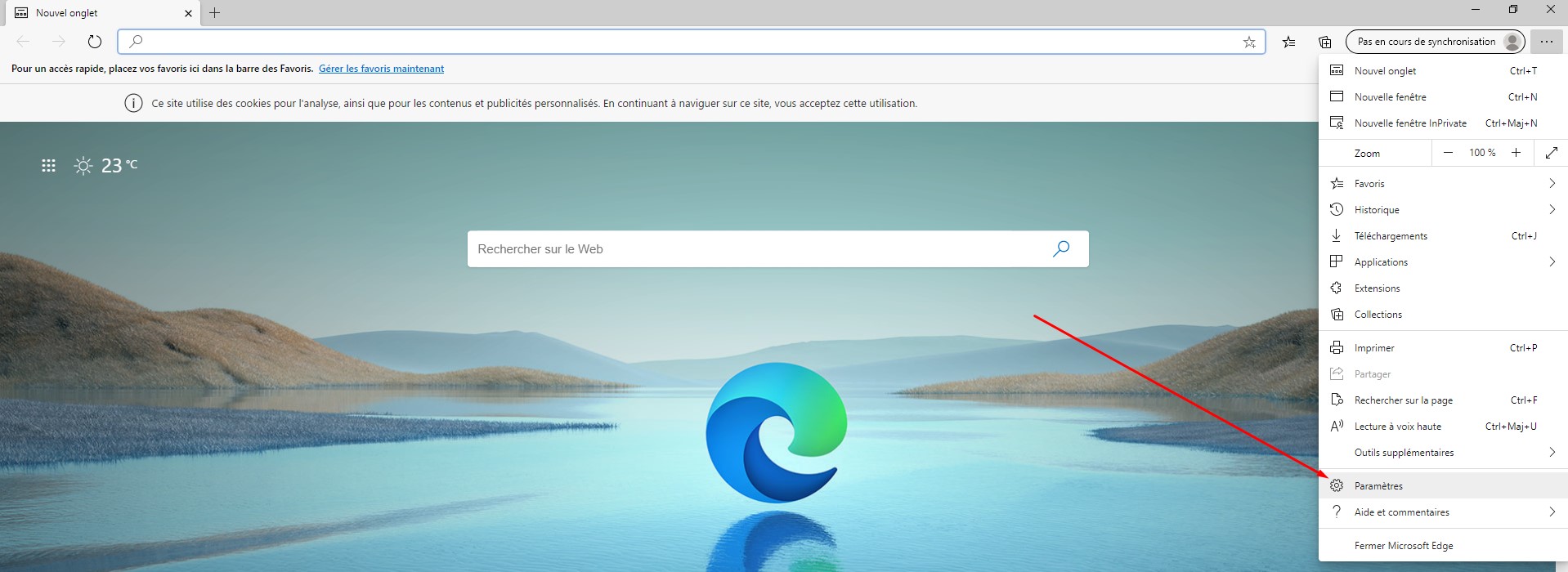Select the Nouvel onglet tab
This screenshot has width=1568, height=572.
[x=104, y=13]
